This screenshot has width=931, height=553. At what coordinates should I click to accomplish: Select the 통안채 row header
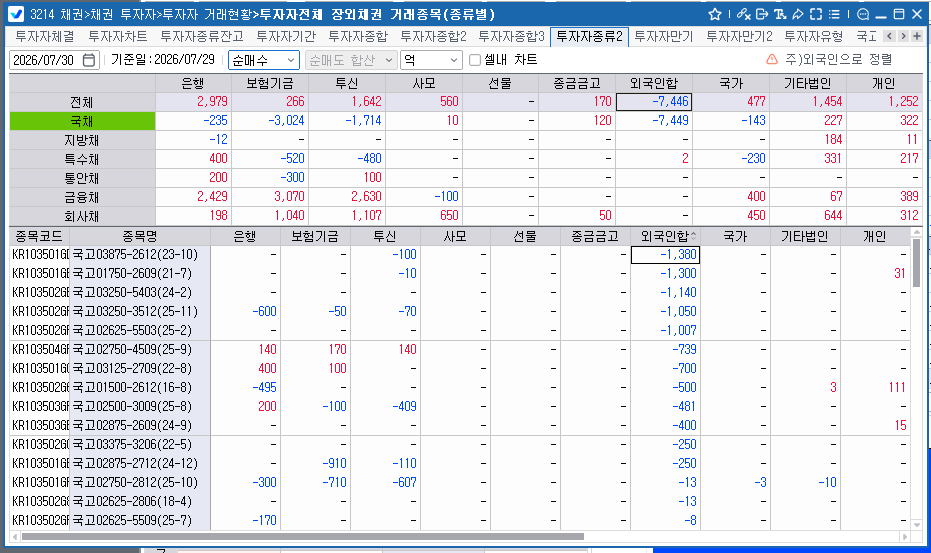[82, 178]
